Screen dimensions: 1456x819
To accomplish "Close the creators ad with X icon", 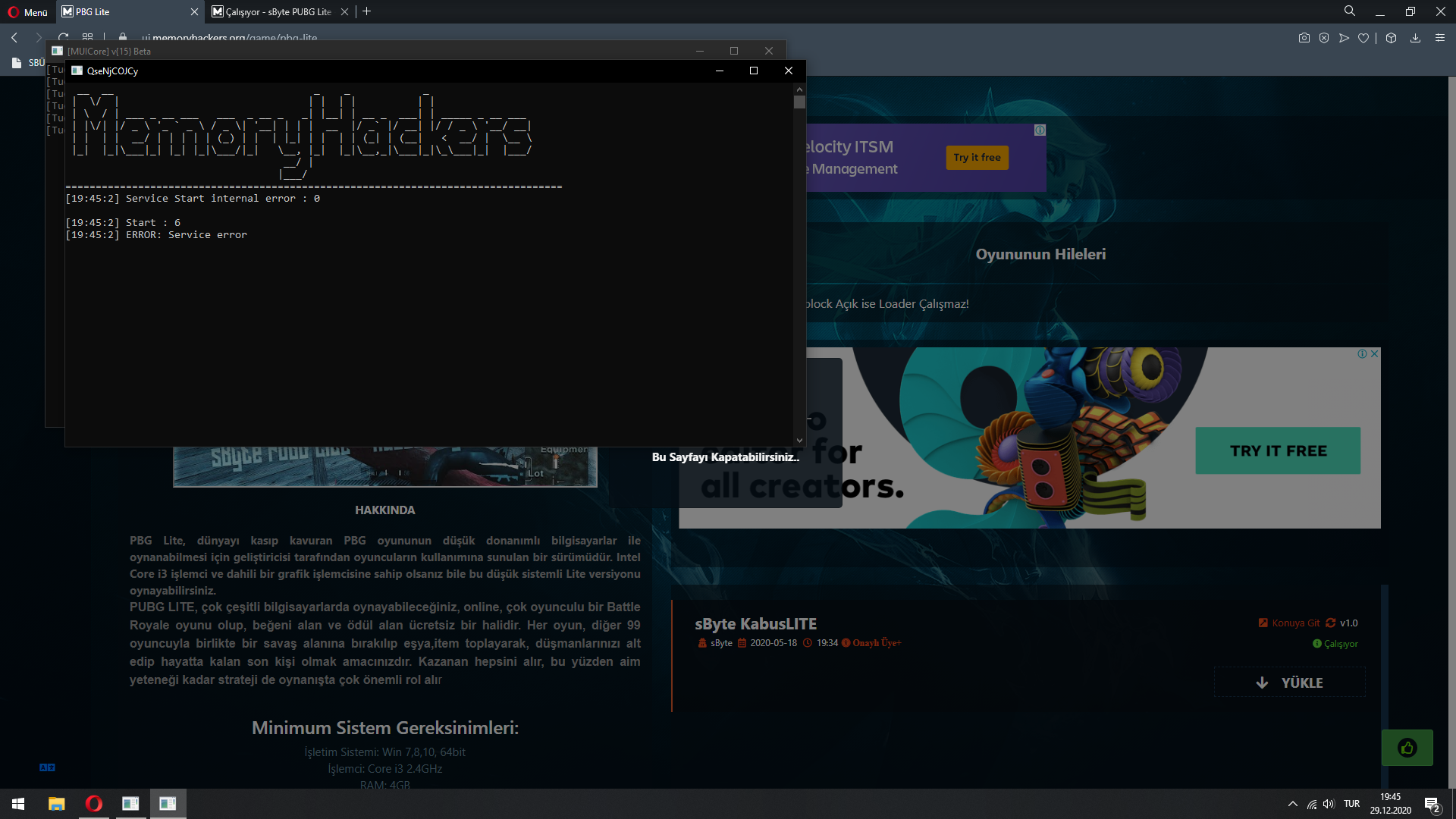I will tap(1375, 353).
